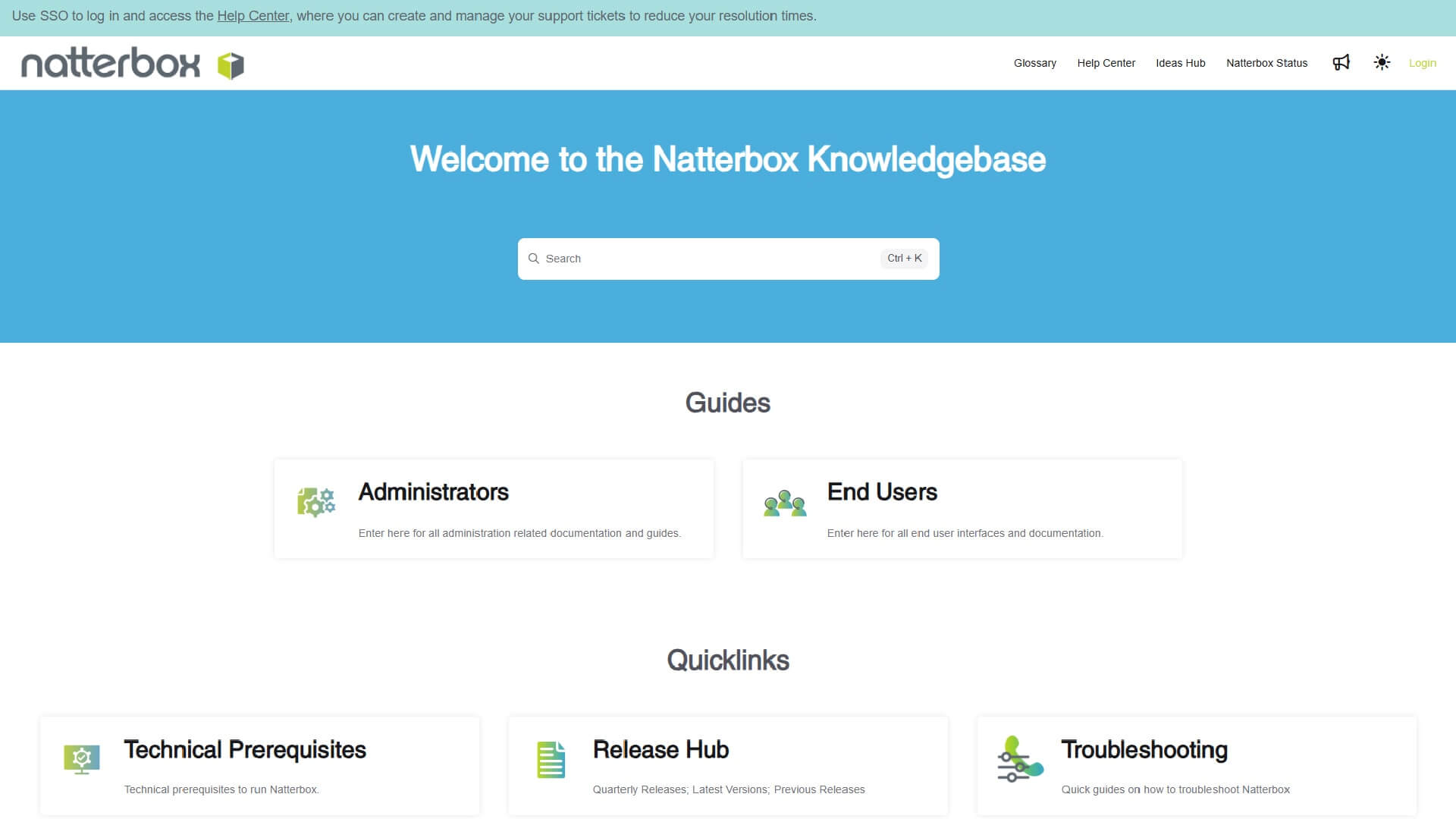Click the Guides section heading

coord(728,403)
